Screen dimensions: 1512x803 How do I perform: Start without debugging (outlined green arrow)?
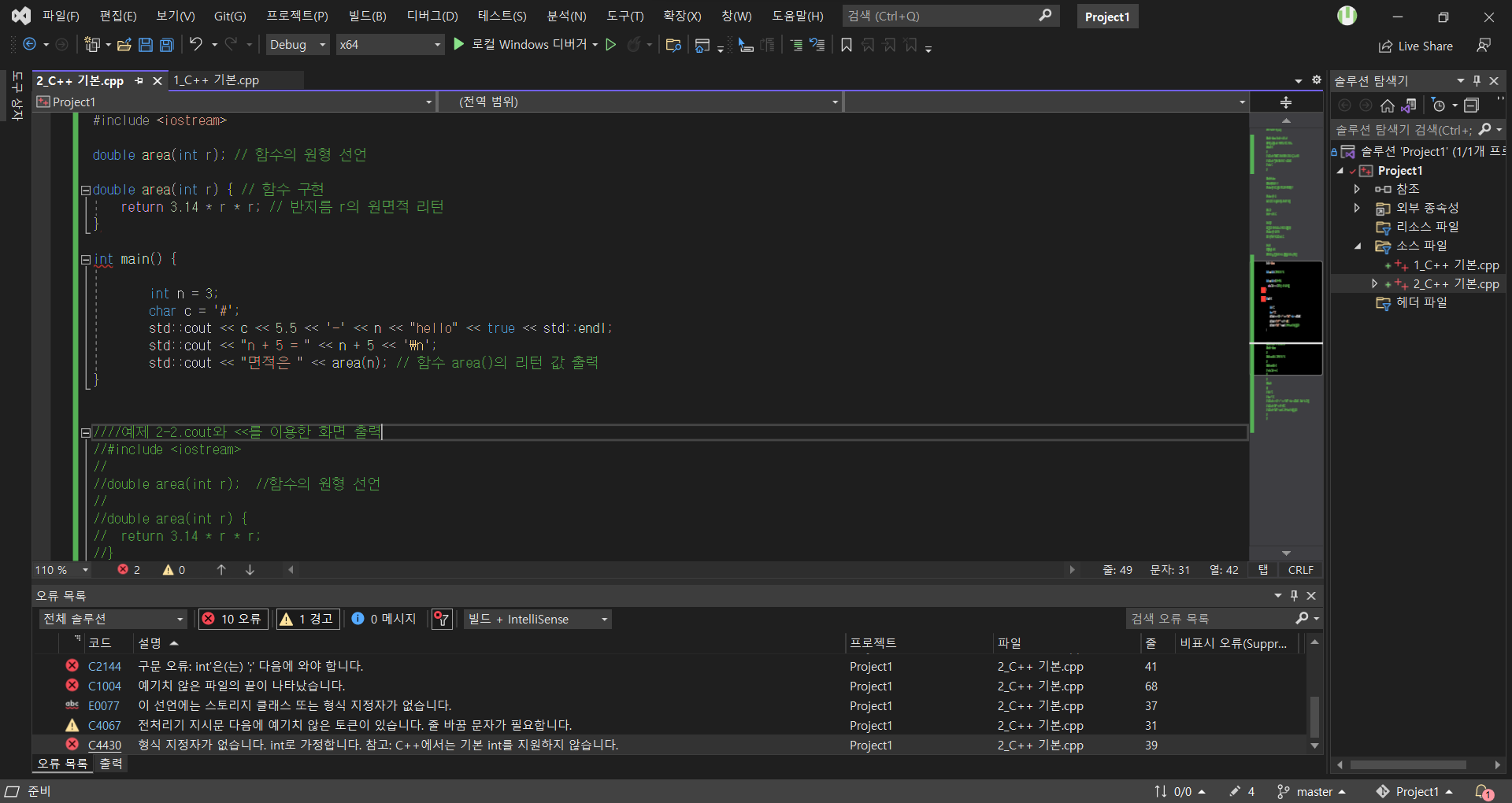coord(610,45)
